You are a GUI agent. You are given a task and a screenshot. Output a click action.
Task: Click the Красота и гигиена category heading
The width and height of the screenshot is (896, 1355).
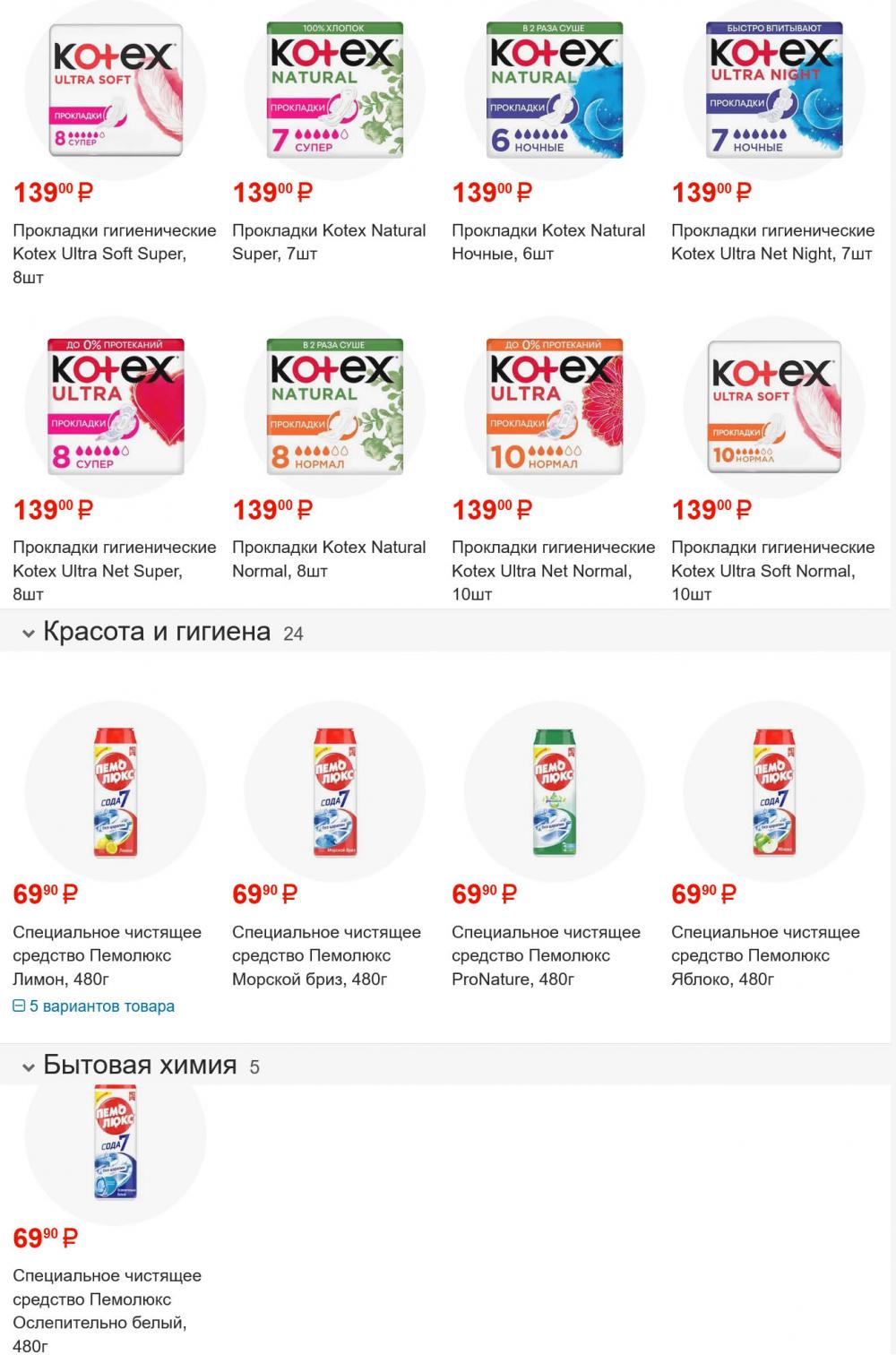click(157, 632)
